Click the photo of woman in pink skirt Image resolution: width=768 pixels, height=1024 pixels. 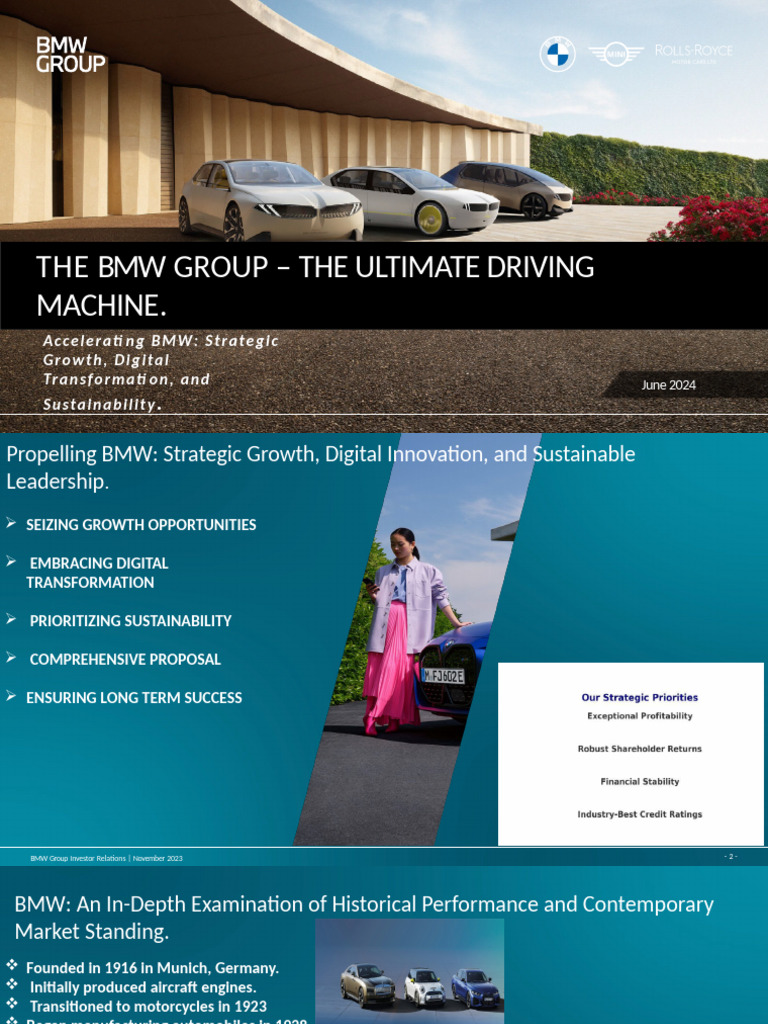pos(418,639)
